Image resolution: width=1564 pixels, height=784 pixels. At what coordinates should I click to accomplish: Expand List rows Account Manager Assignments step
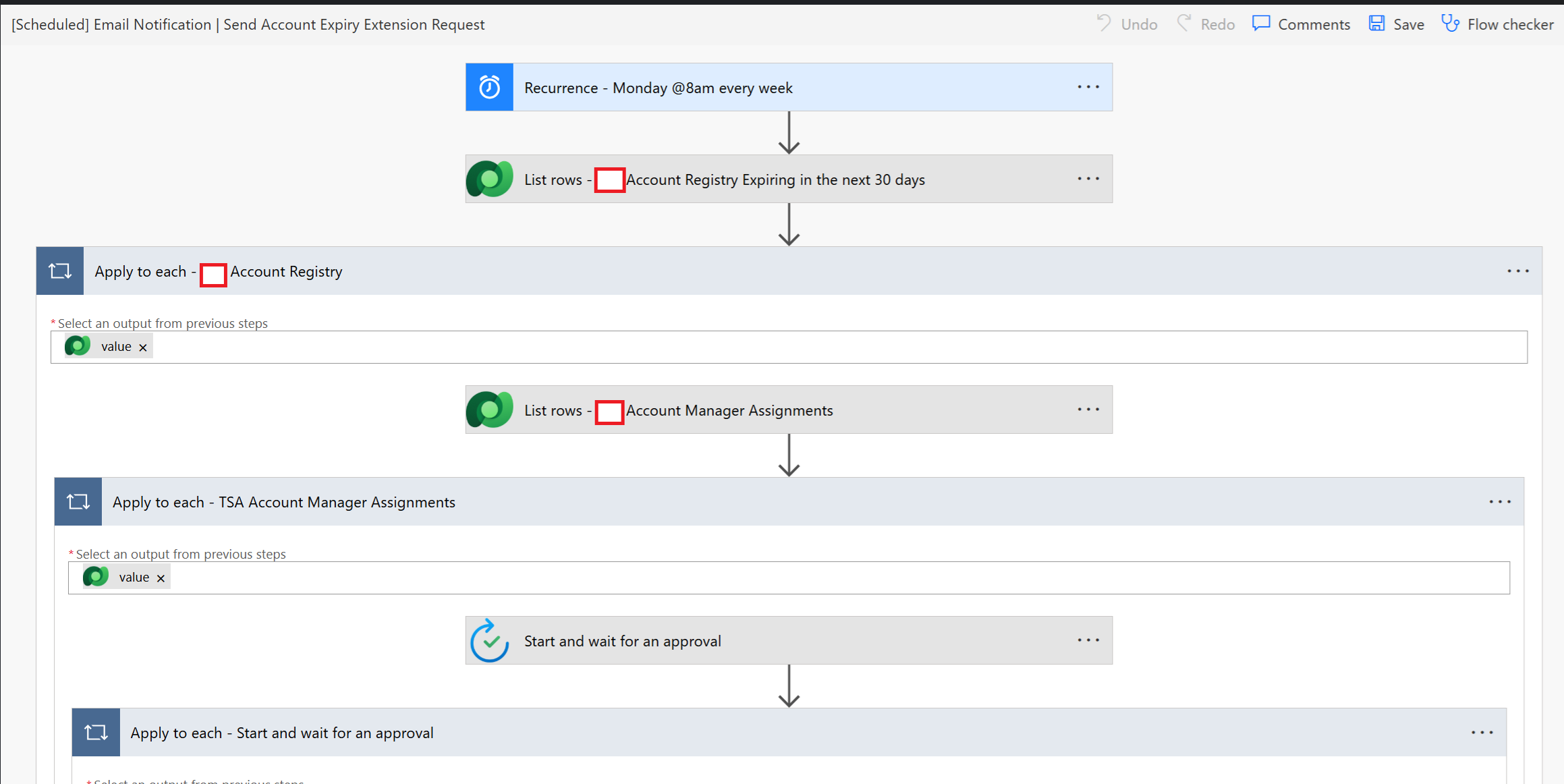click(729, 410)
